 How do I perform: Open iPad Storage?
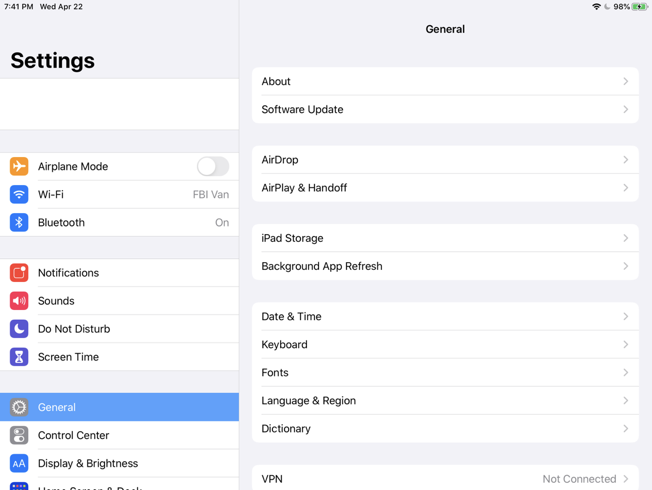(x=445, y=238)
